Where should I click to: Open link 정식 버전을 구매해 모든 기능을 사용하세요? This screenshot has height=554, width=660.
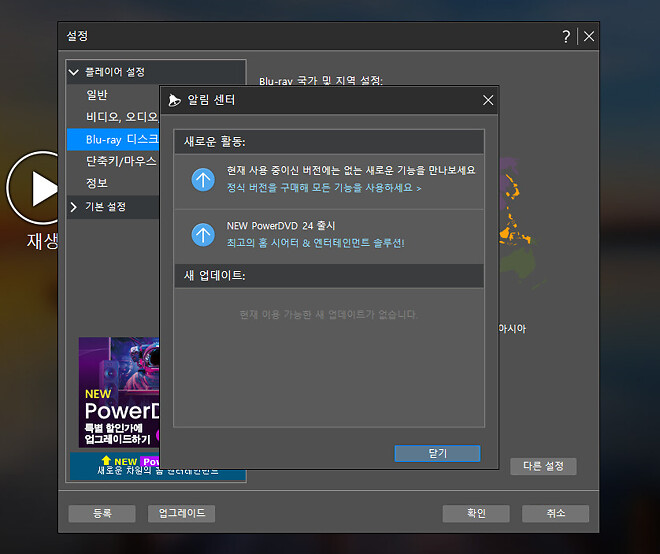(324, 188)
